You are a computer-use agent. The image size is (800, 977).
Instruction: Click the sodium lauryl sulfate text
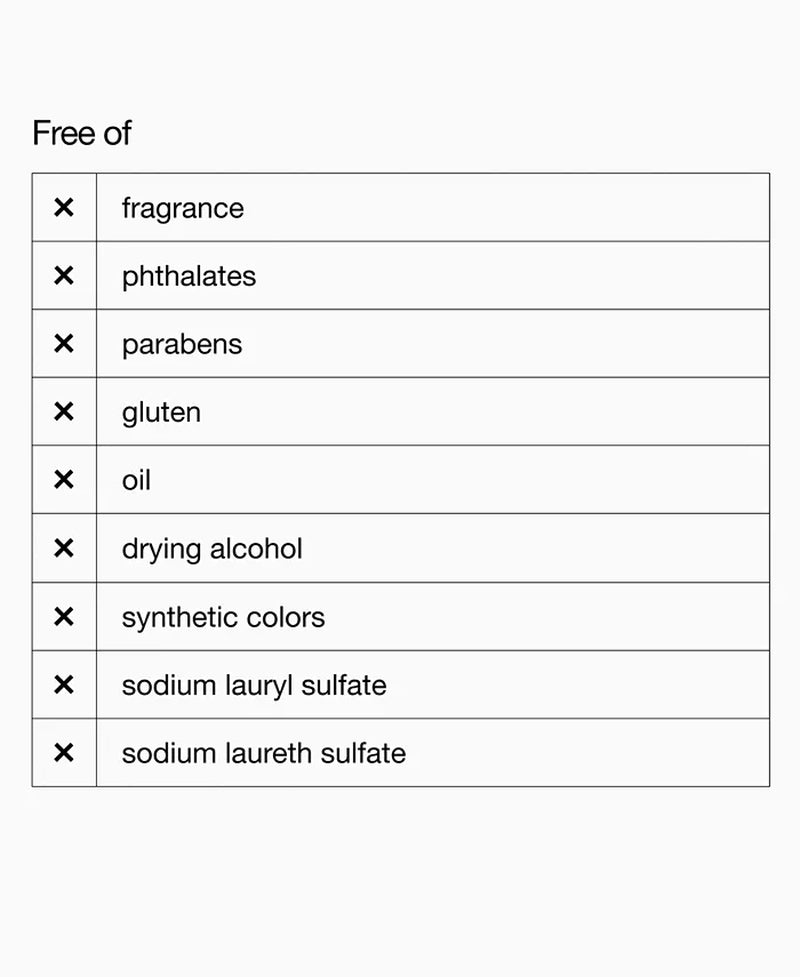pos(254,685)
